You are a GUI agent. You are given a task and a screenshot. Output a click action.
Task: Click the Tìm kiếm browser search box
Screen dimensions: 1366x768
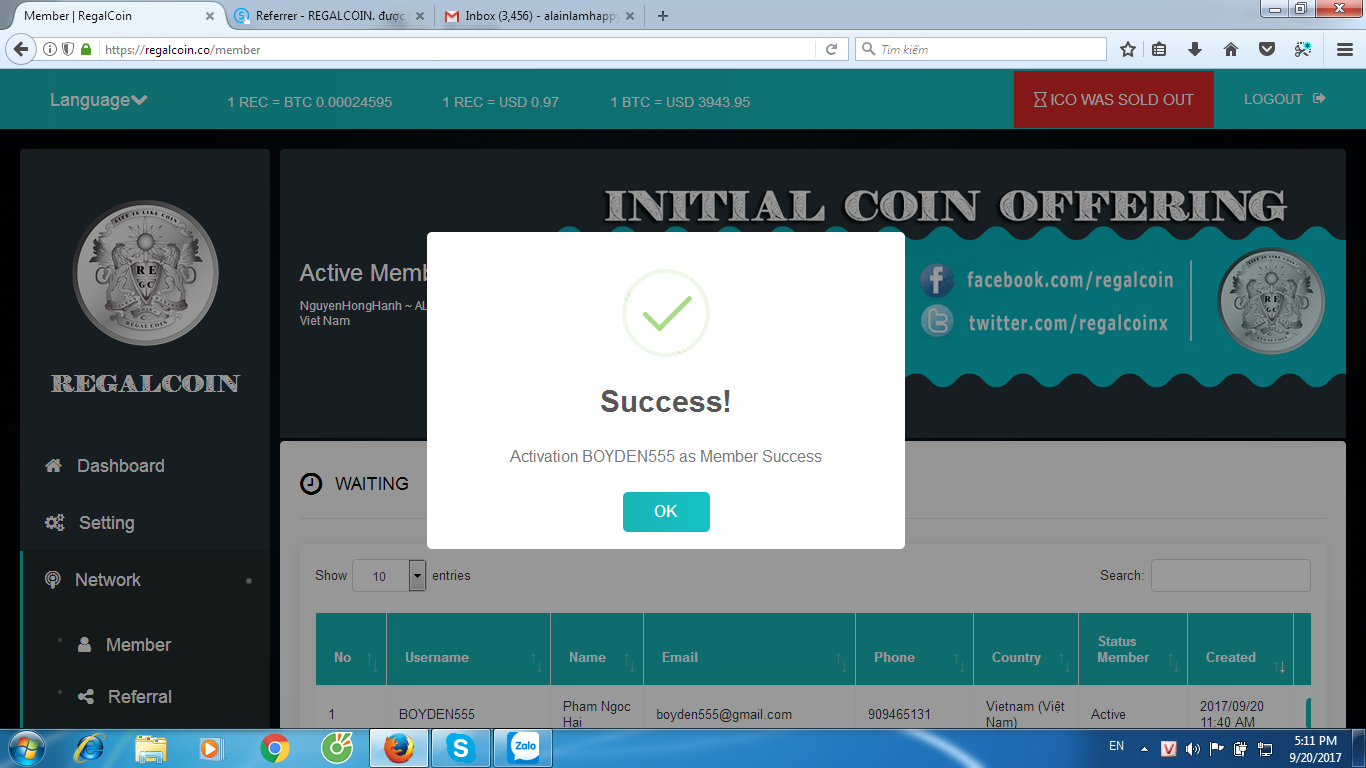(981, 49)
